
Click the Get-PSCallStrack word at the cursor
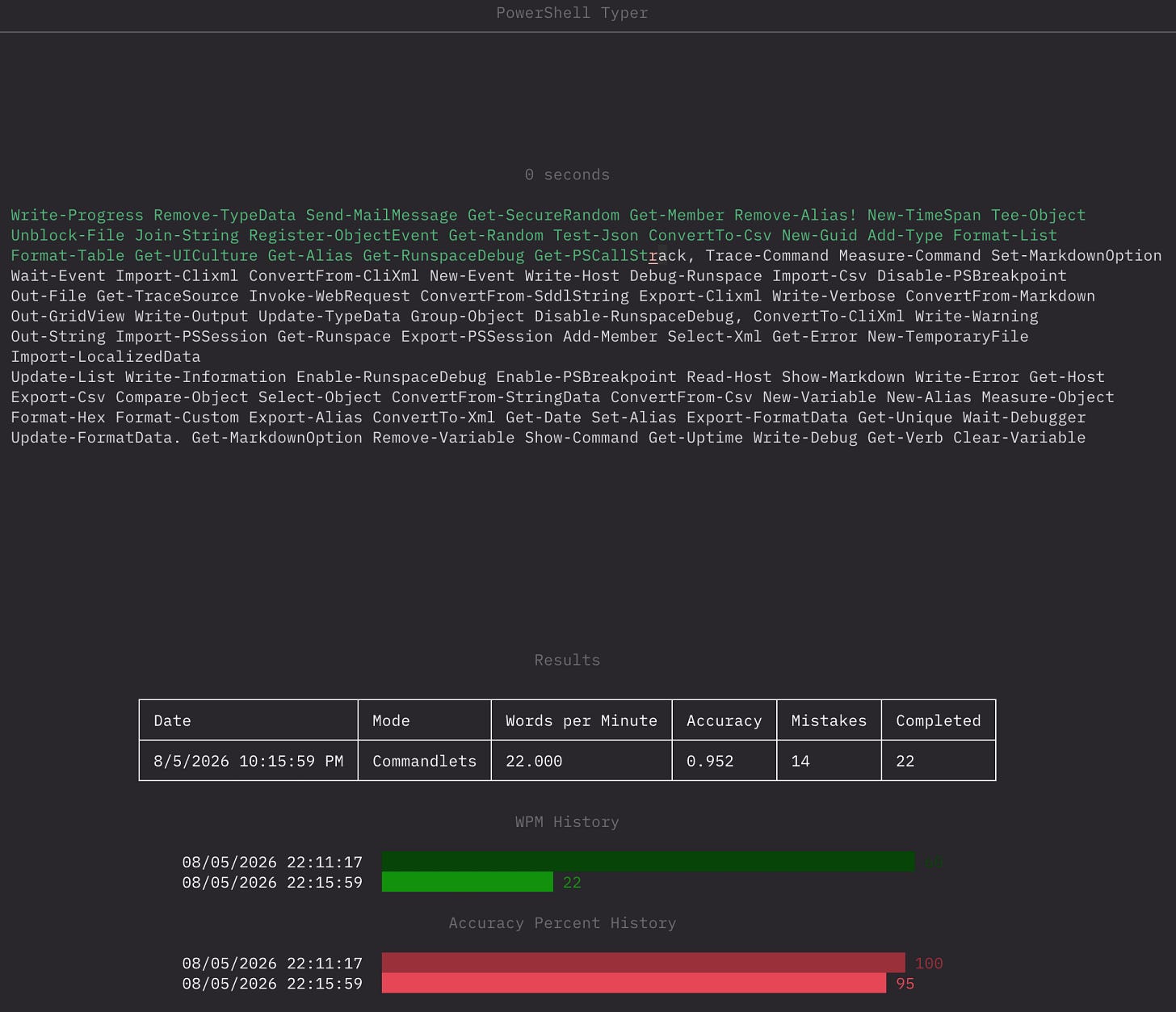click(610, 256)
